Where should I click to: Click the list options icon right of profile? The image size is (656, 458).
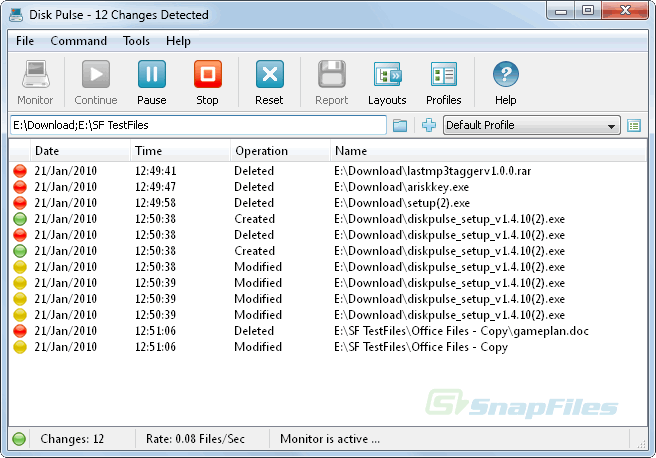[x=634, y=125]
